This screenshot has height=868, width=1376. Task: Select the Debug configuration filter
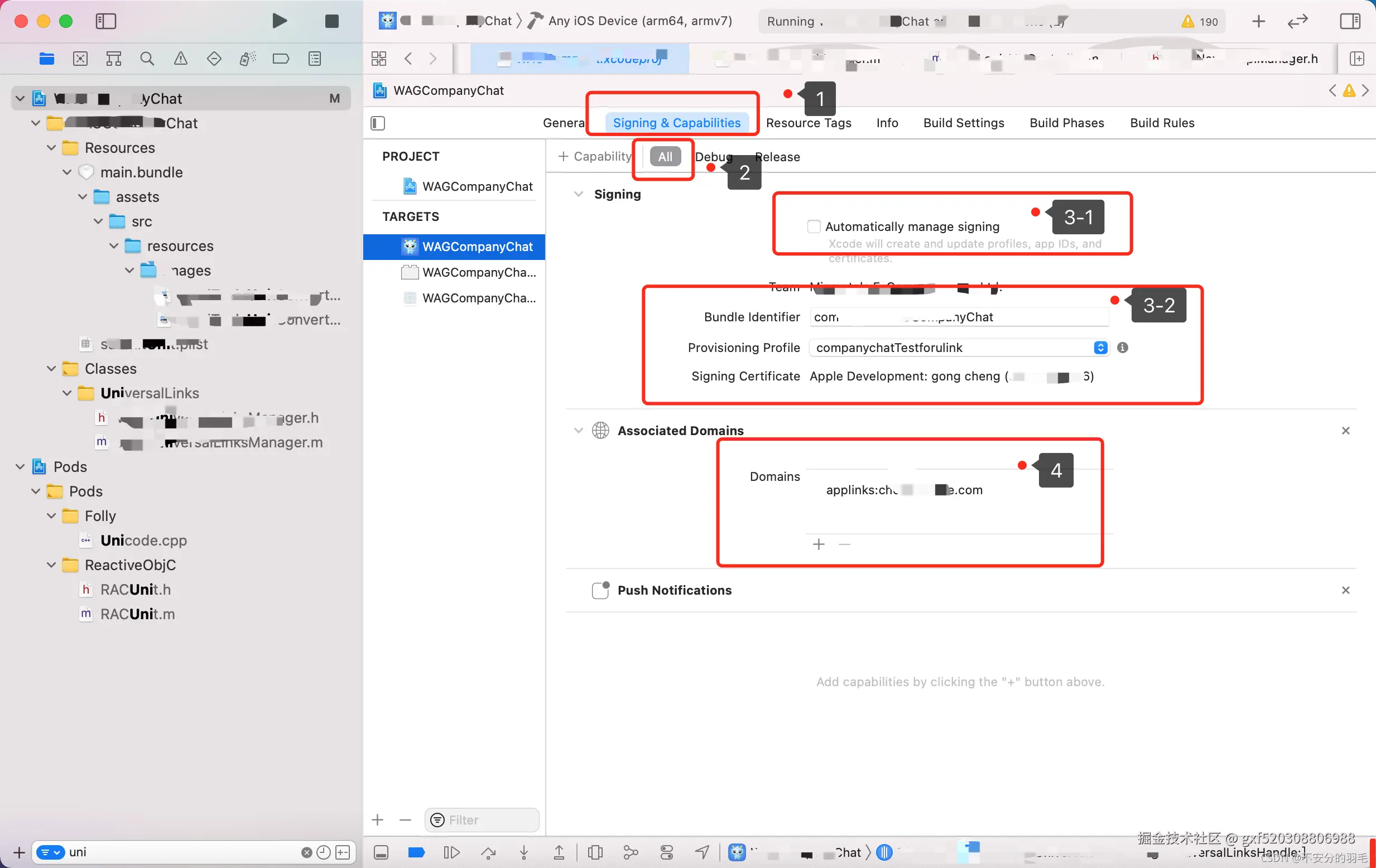coord(713,157)
